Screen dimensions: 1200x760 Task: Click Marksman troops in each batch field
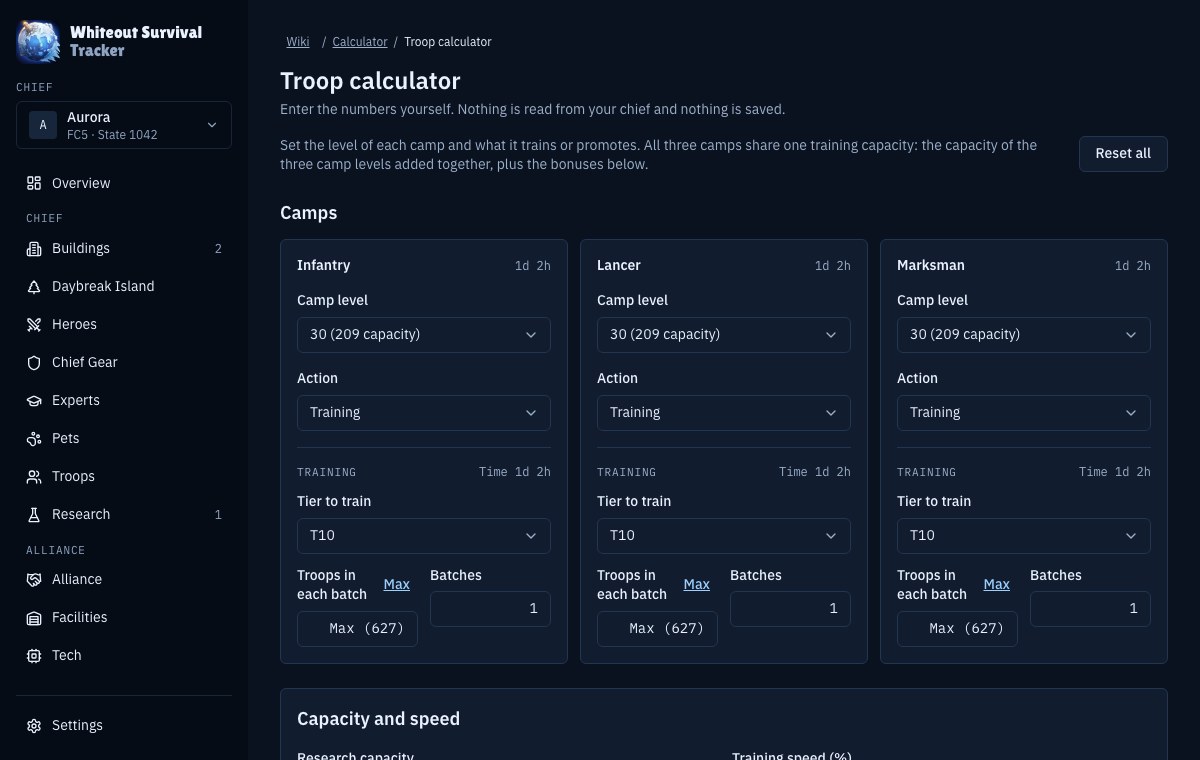[x=957, y=629]
